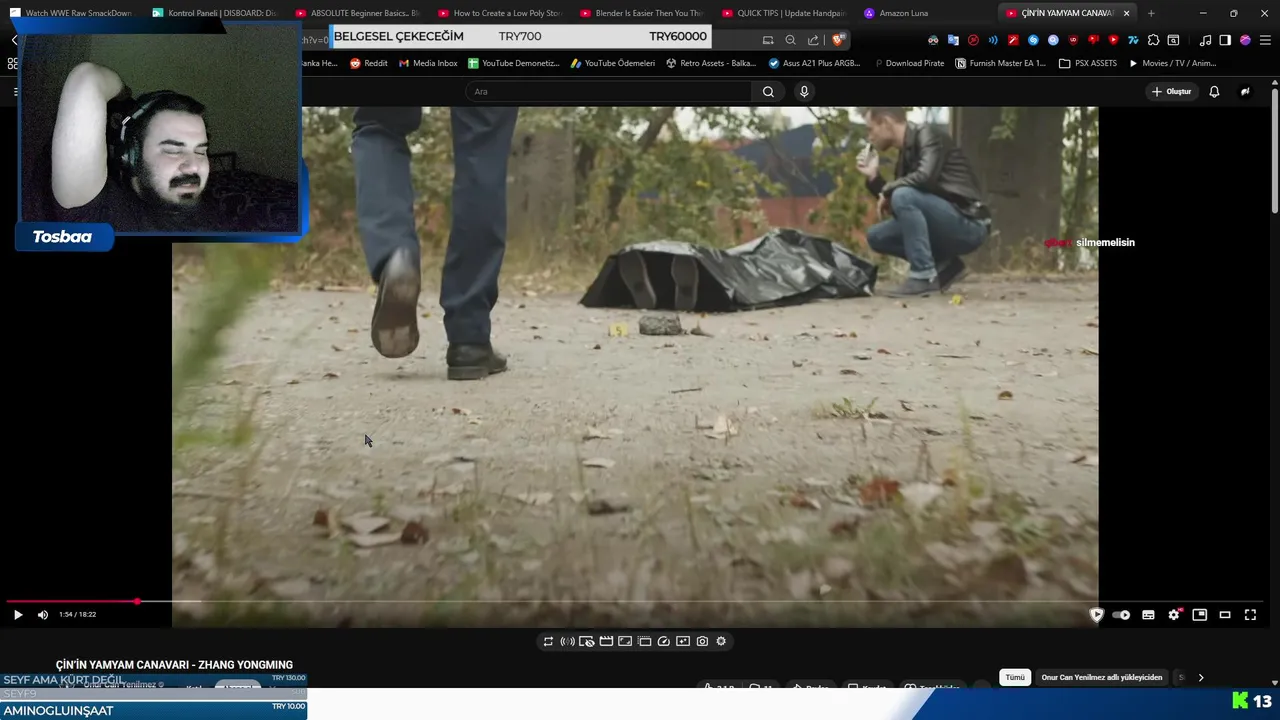The image size is (1280, 720).
Task: Open player settings gear
Action: tap(1174, 615)
